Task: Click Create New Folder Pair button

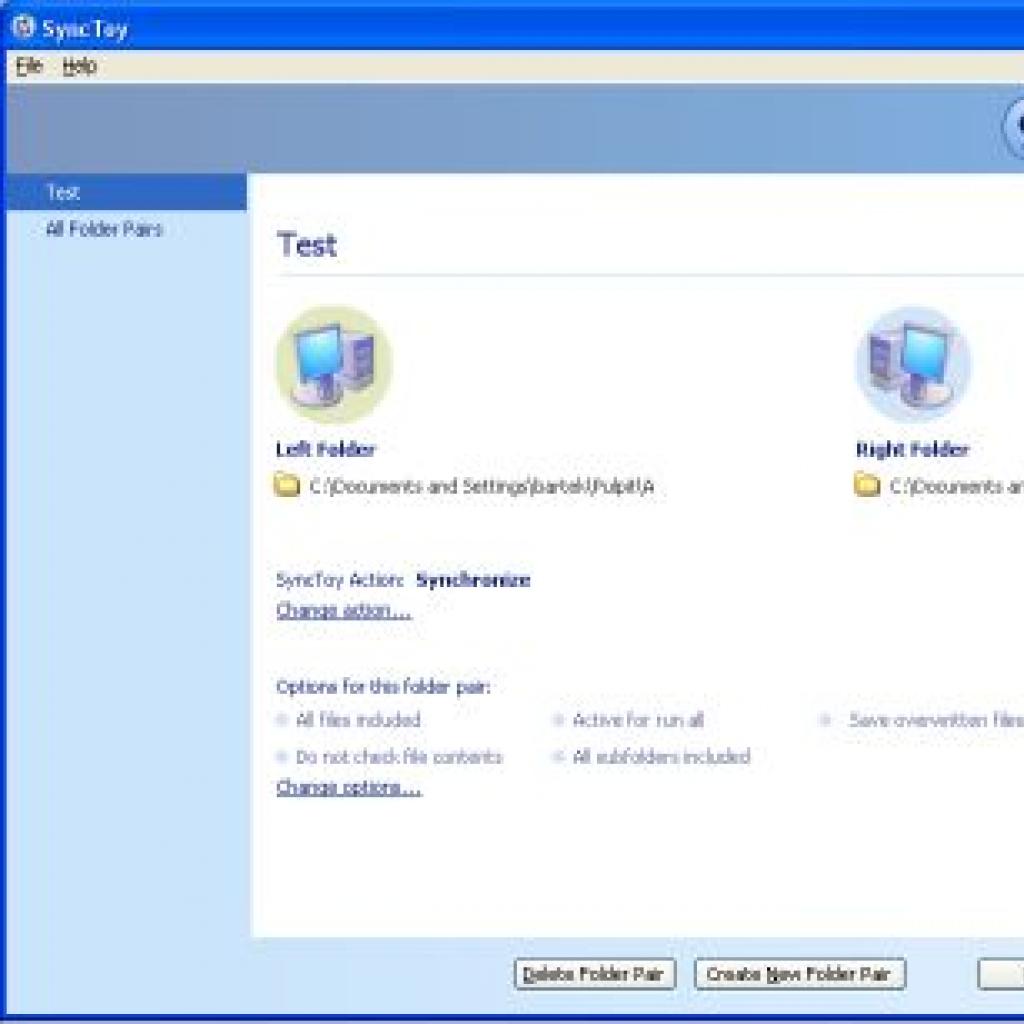Action: tap(799, 974)
